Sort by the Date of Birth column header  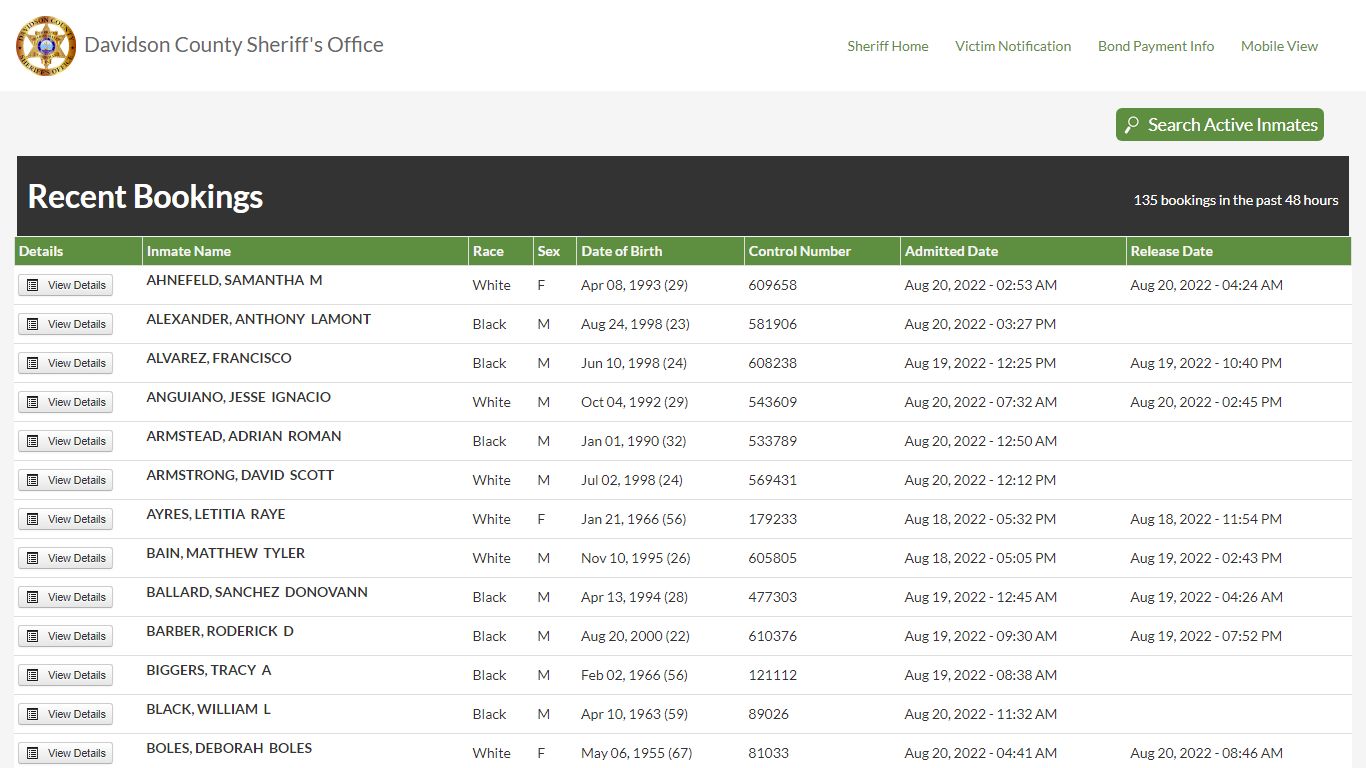point(660,251)
